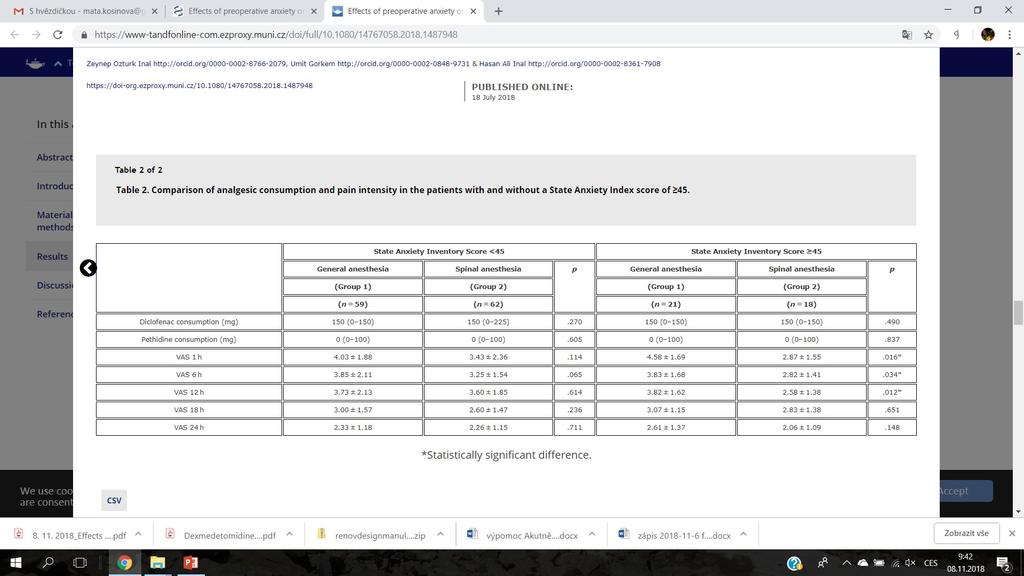The width and height of the screenshot is (1024, 576).
Task: Click the padlock site info icon
Action: [84, 35]
